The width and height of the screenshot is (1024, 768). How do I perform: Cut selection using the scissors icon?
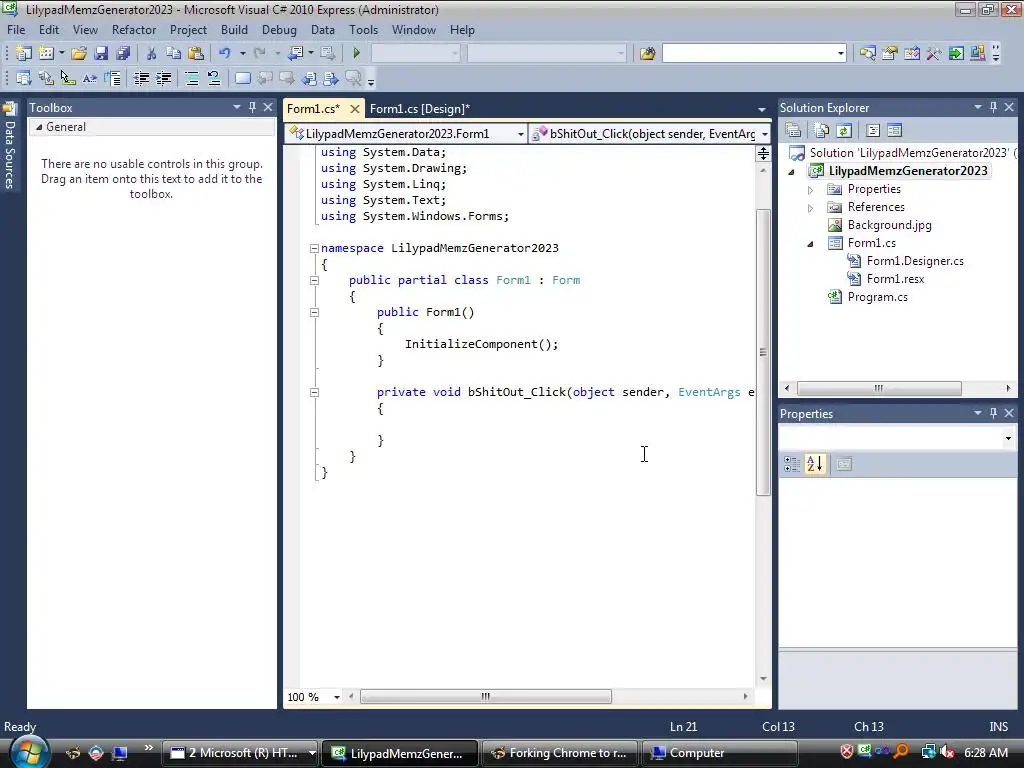[151, 54]
